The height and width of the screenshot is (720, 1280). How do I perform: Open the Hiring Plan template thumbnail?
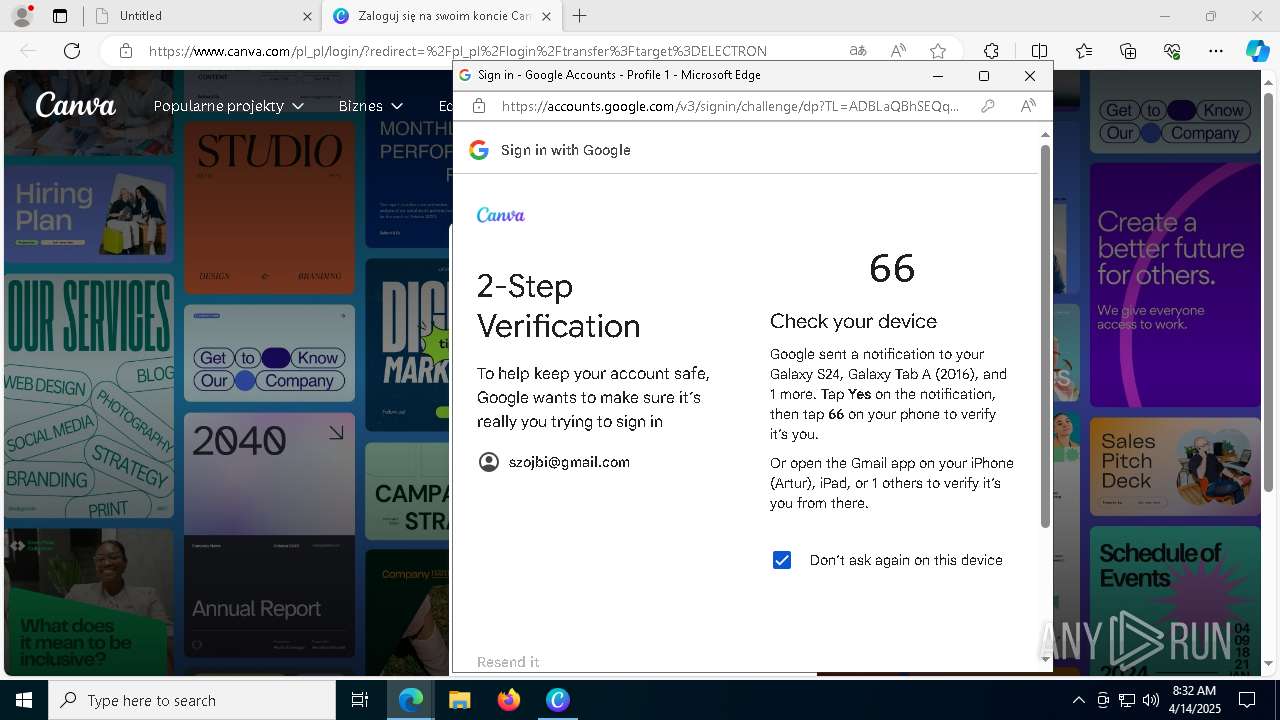pos(89,214)
